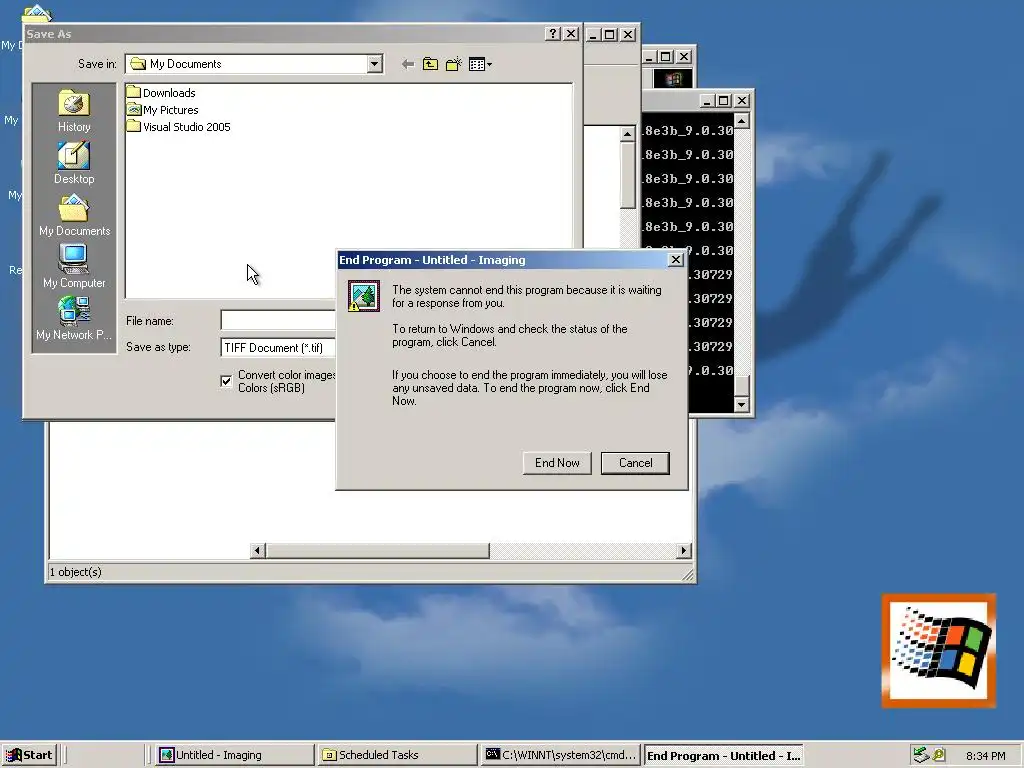Click the horizontal scrollbar thumb in Scheduled Tasks
The image size is (1024, 768).
tap(377, 551)
